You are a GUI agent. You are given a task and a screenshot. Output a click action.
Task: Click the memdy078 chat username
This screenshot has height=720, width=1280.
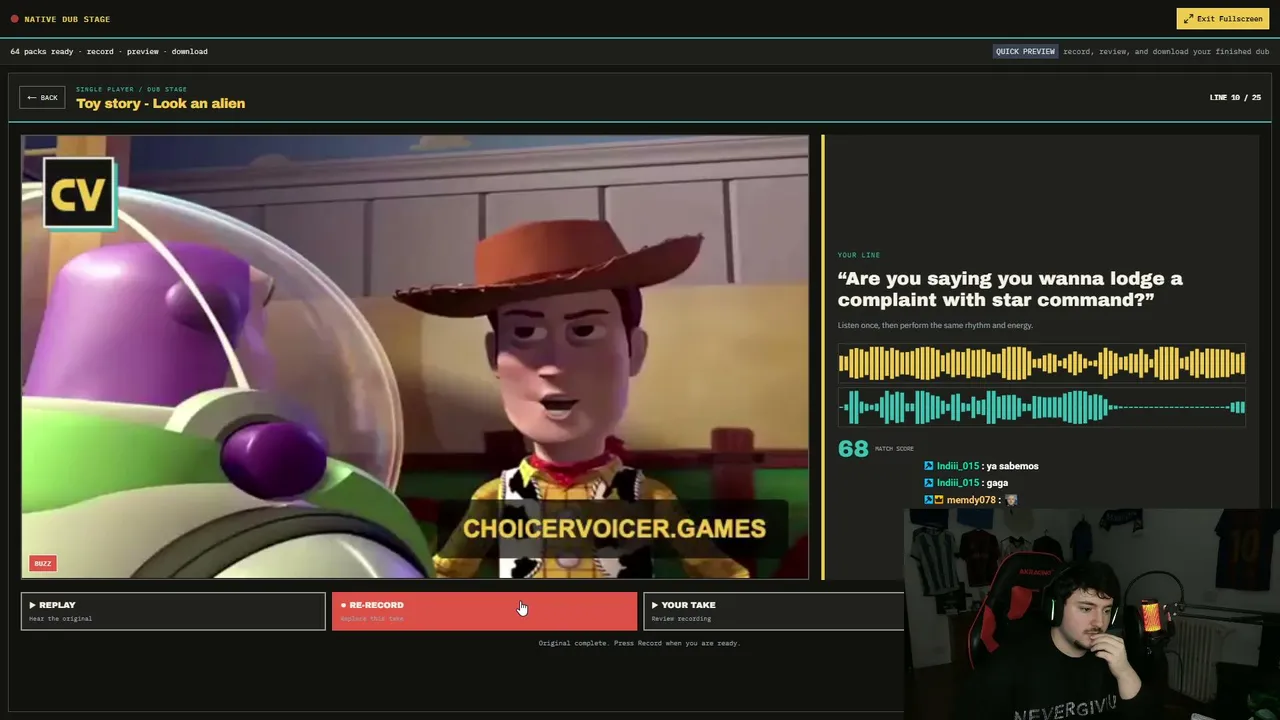971,500
